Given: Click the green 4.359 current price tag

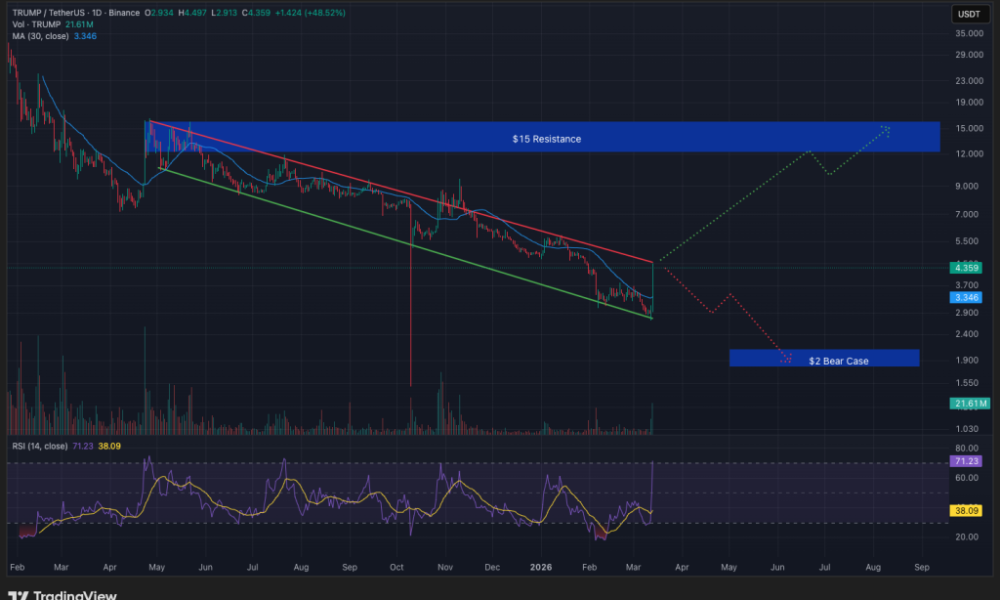Looking at the screenshot, I should [968, 268].
